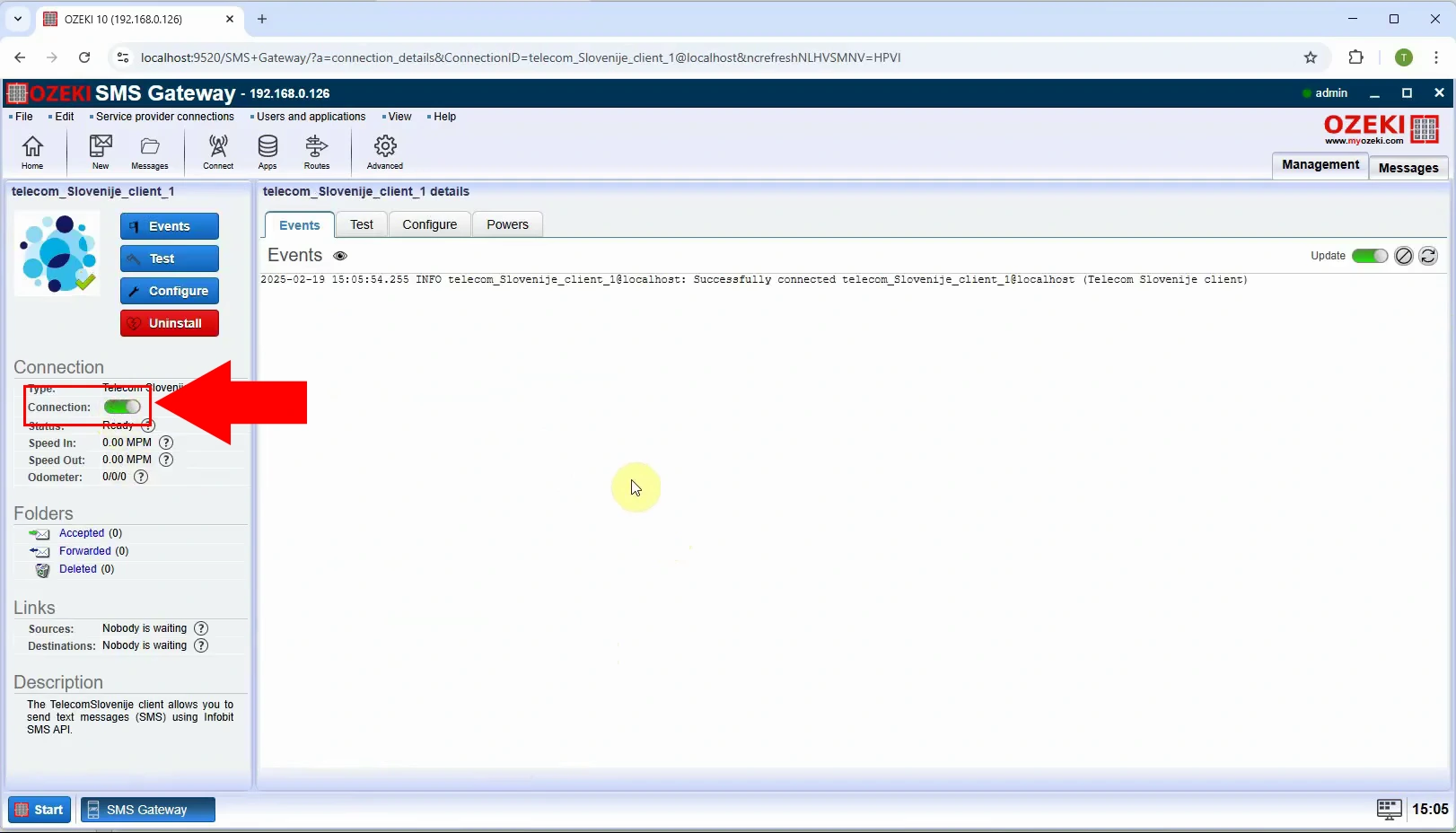Reload the browser page
1456x833 pixels.
(x=84, y=57)
